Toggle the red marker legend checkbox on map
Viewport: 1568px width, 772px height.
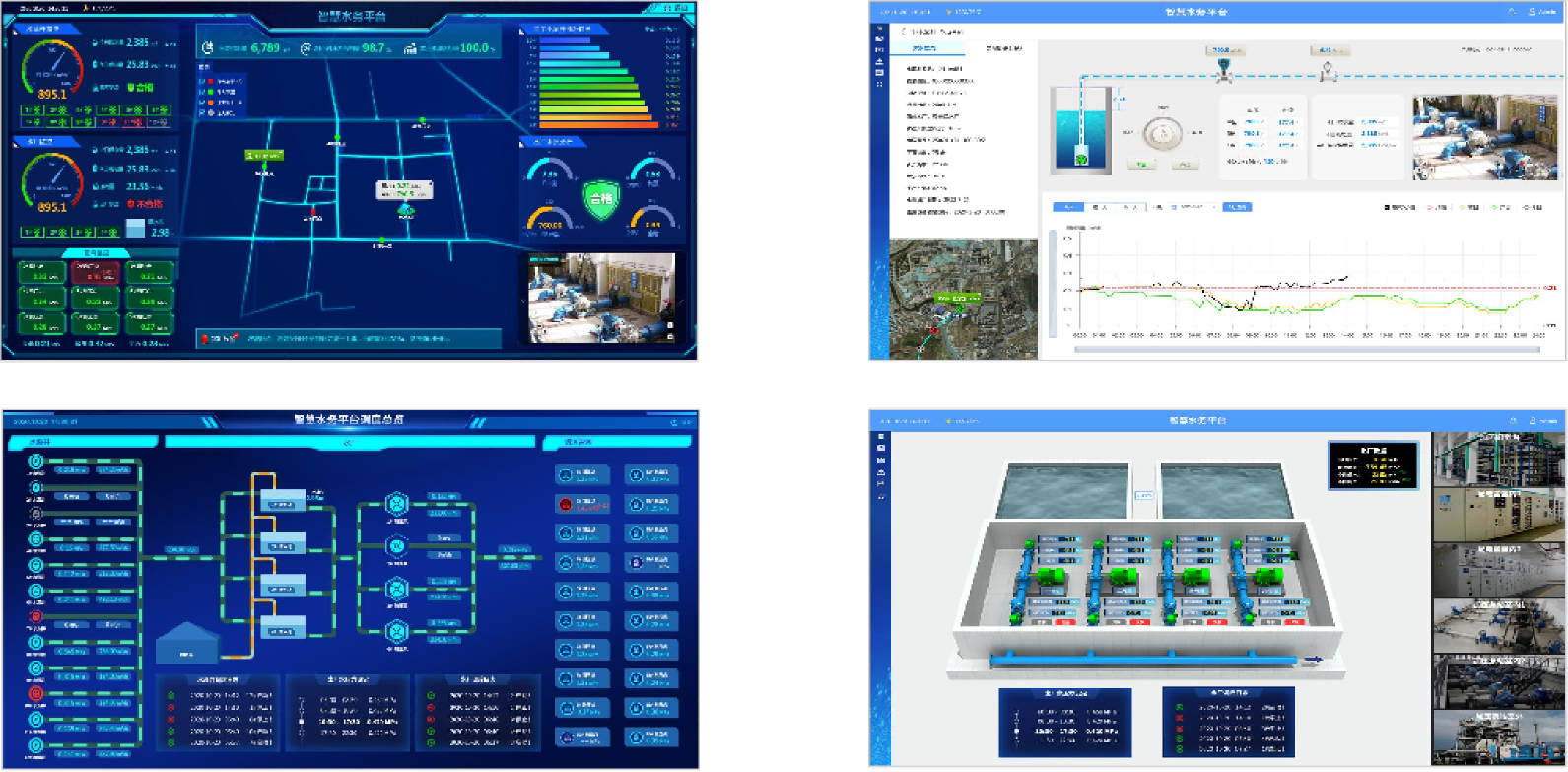click(203, 81)
